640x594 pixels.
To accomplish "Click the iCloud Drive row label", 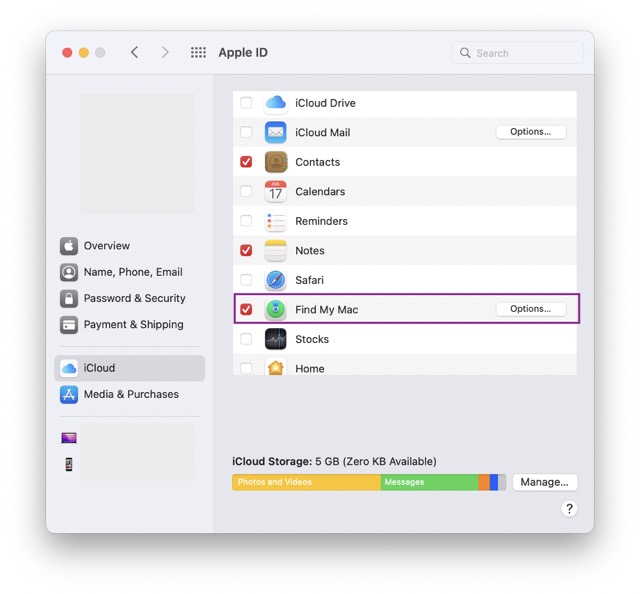I will pyautogui.click(x=325, y=103).
